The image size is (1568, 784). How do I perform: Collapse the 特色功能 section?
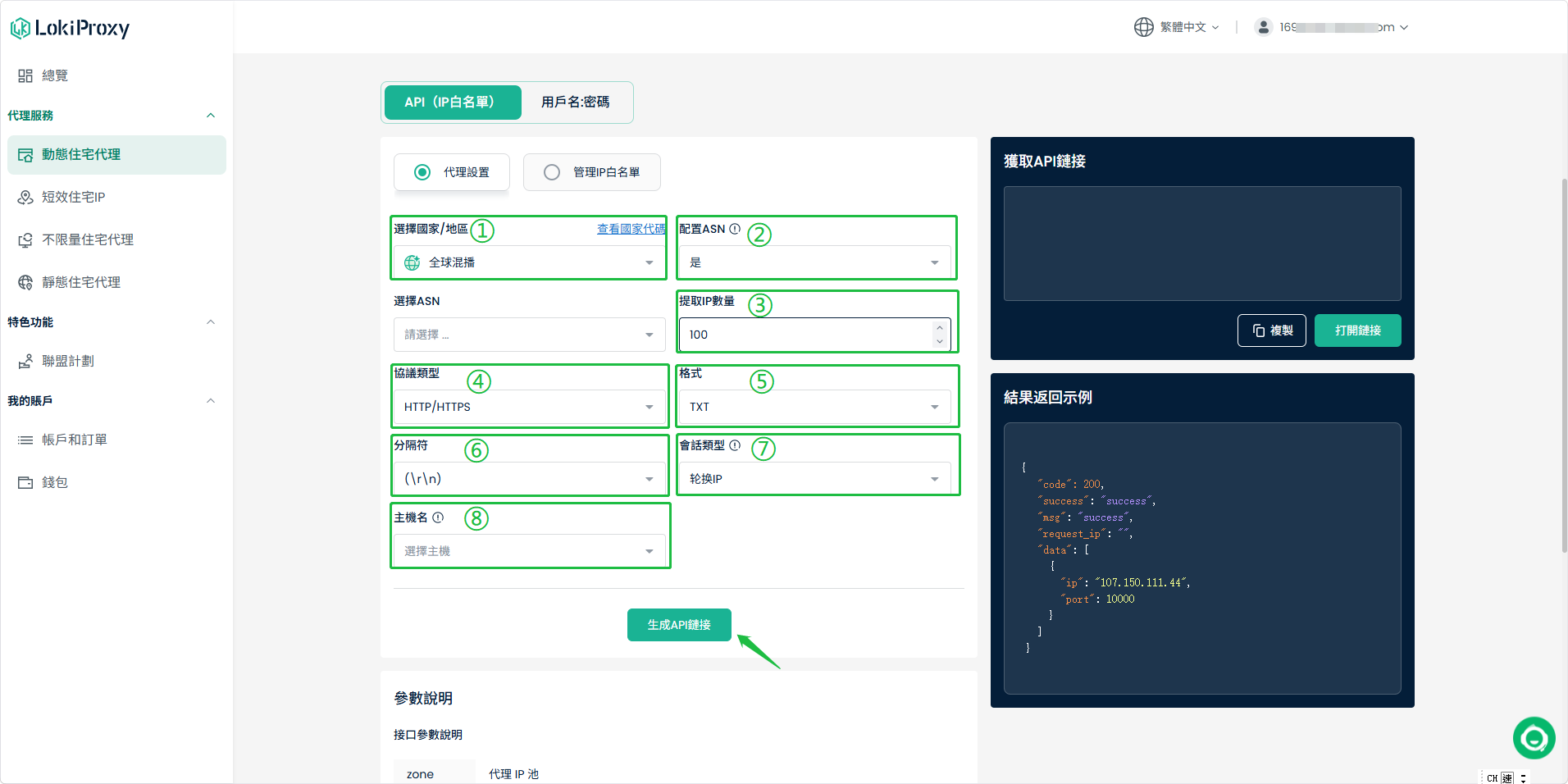pos(211,322)
